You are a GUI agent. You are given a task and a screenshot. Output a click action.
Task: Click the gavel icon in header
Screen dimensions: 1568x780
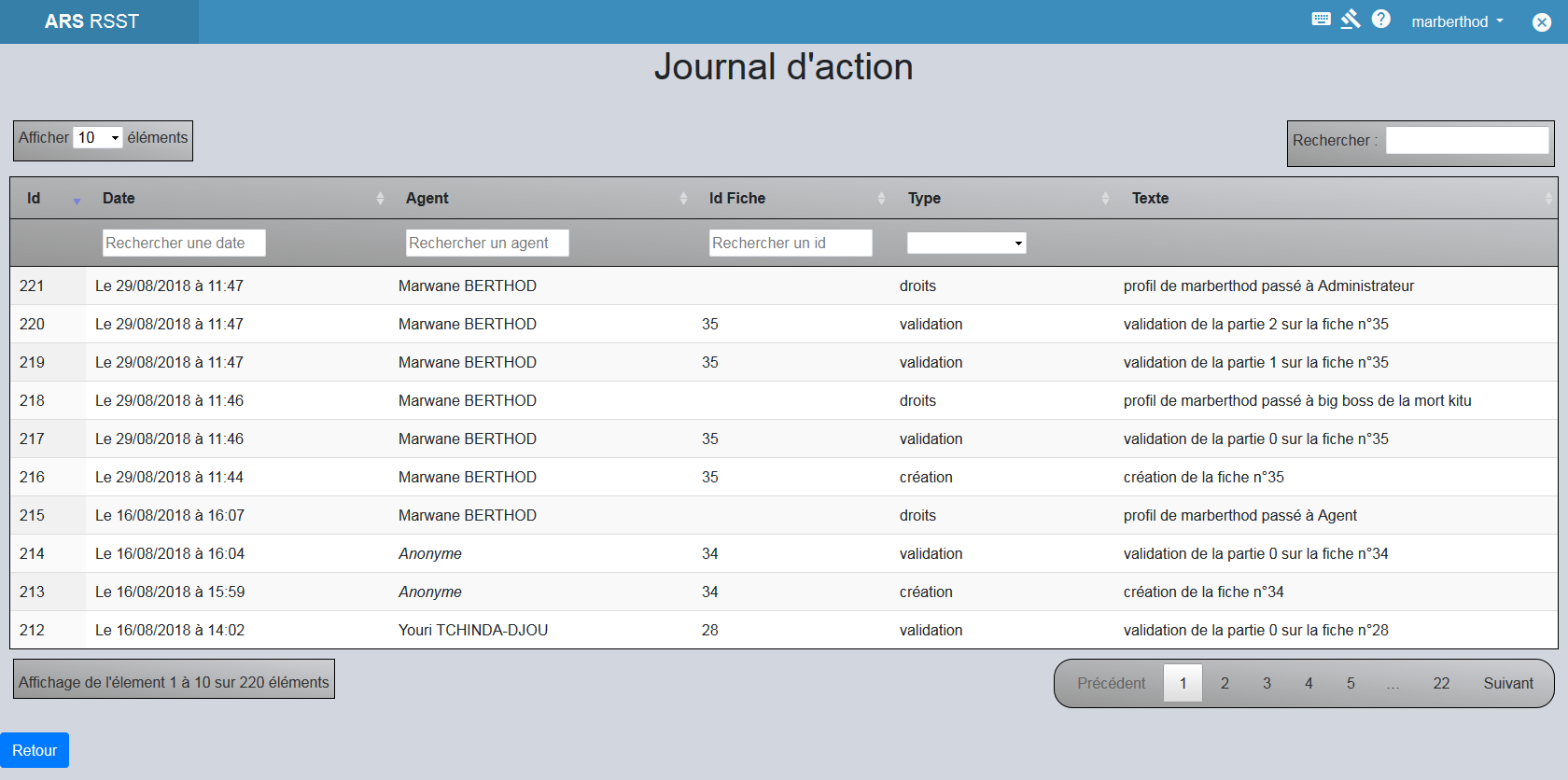click(x=1351, y=19)
